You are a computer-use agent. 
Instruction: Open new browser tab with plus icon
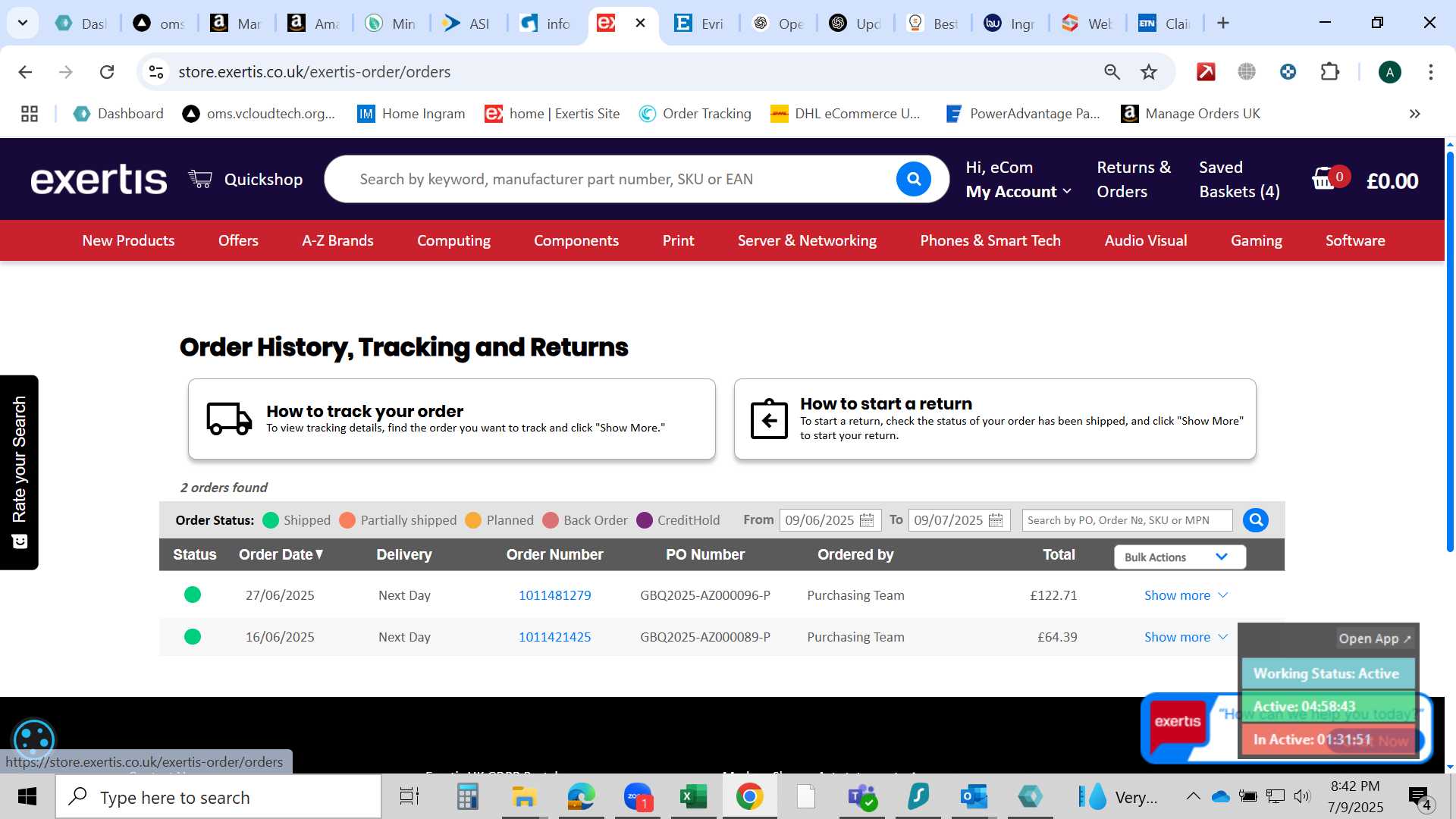(1222, 24)
